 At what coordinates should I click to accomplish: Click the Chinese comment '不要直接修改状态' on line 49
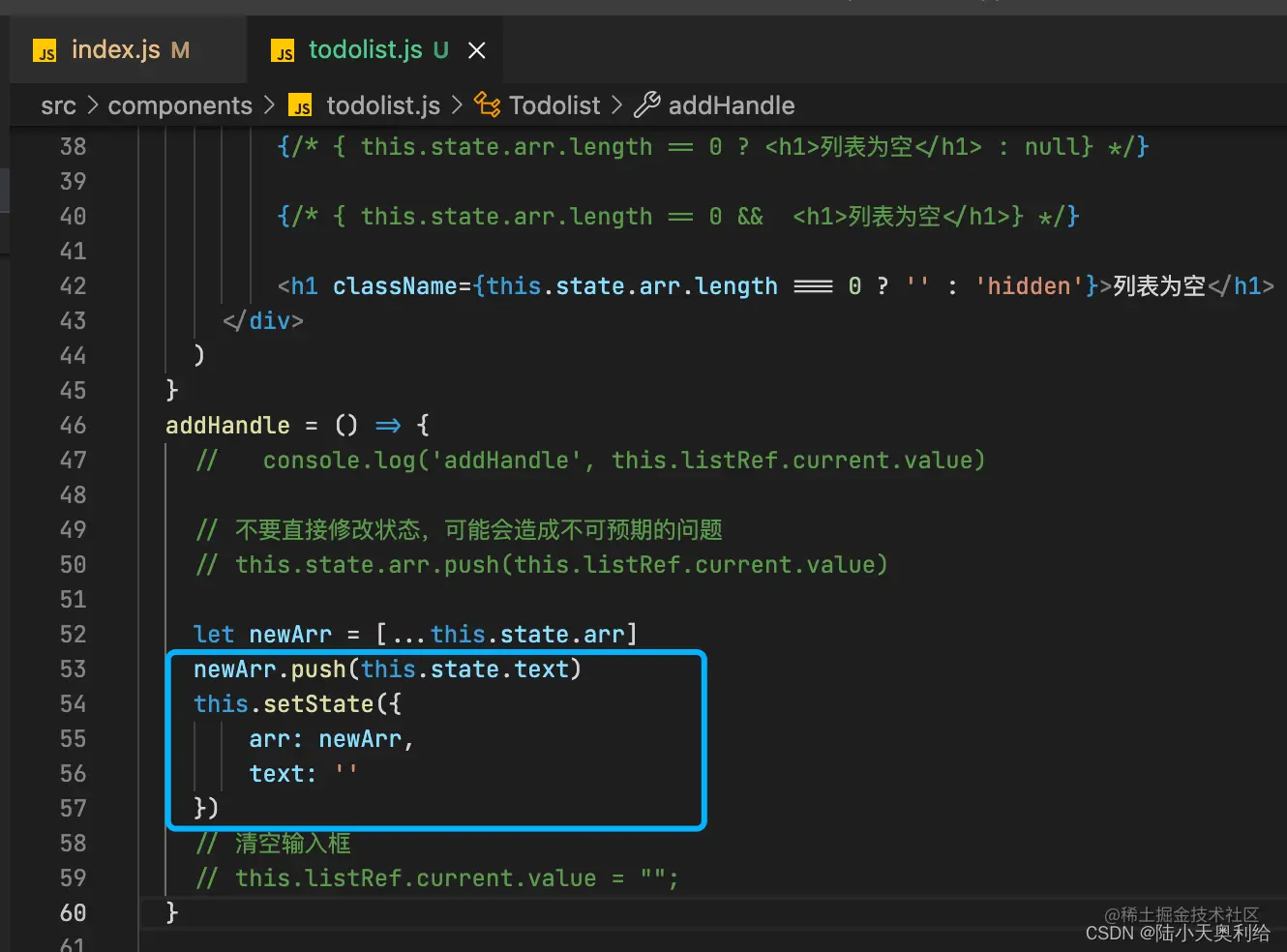[327, 530]
